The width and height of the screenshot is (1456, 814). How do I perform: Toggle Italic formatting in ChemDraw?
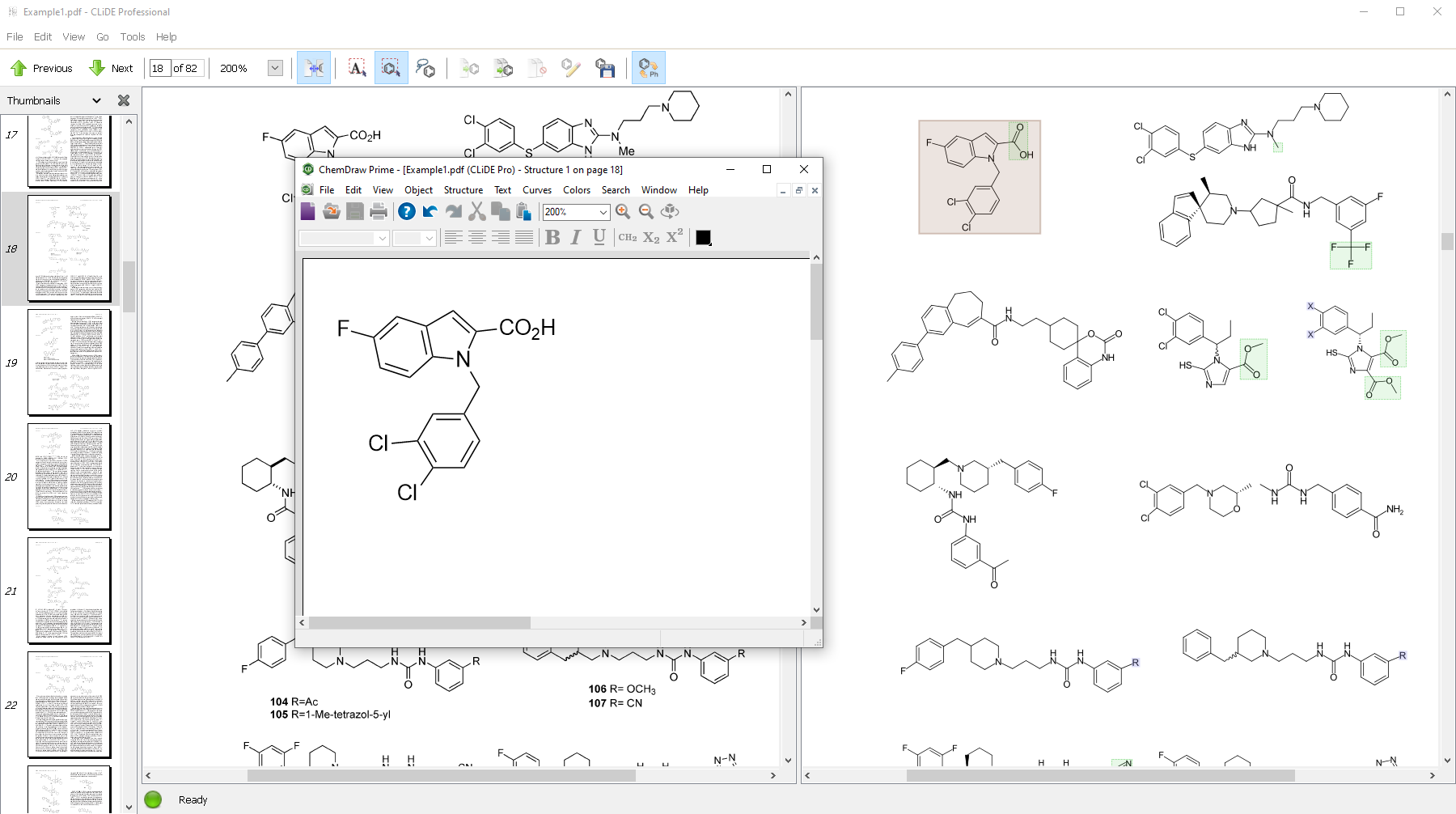coord(576,237)
